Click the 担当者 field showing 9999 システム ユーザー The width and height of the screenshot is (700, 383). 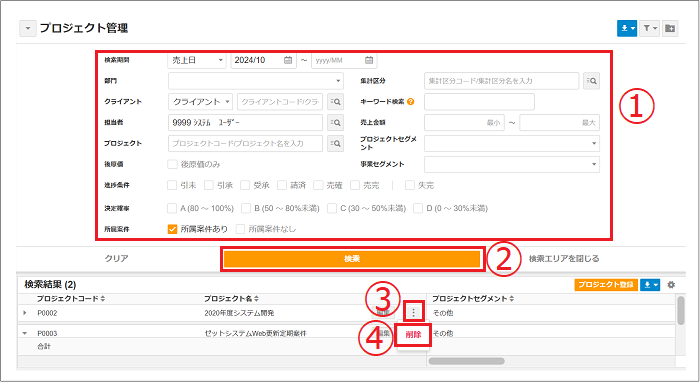[246, 122]
